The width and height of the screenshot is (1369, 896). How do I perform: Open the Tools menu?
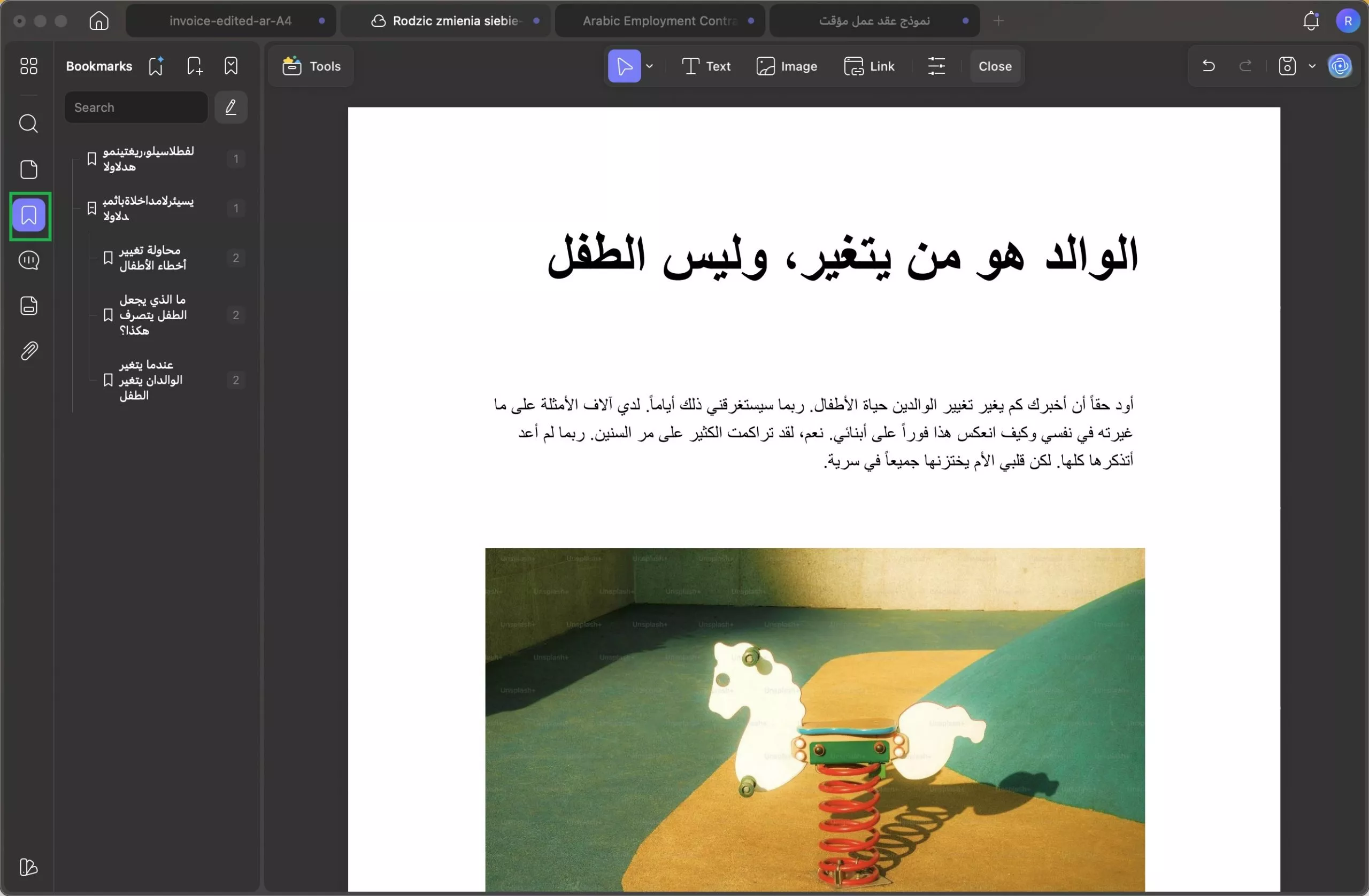[x=311, y=66]
